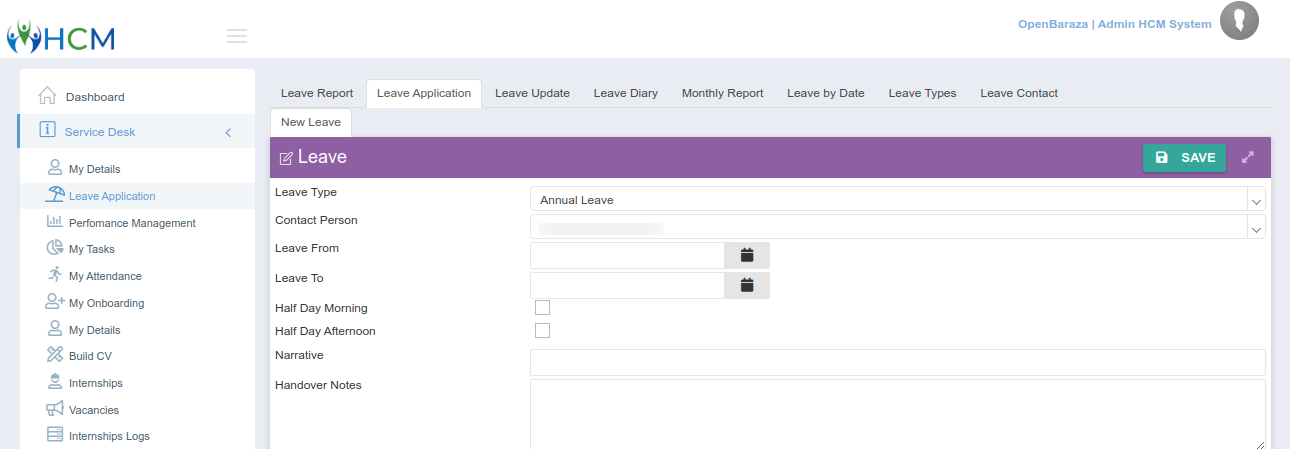Switch to the Leave Update tab
The width and height of the screenshot is (1290, 449).
pyautogui.click(x=532, y=93)
